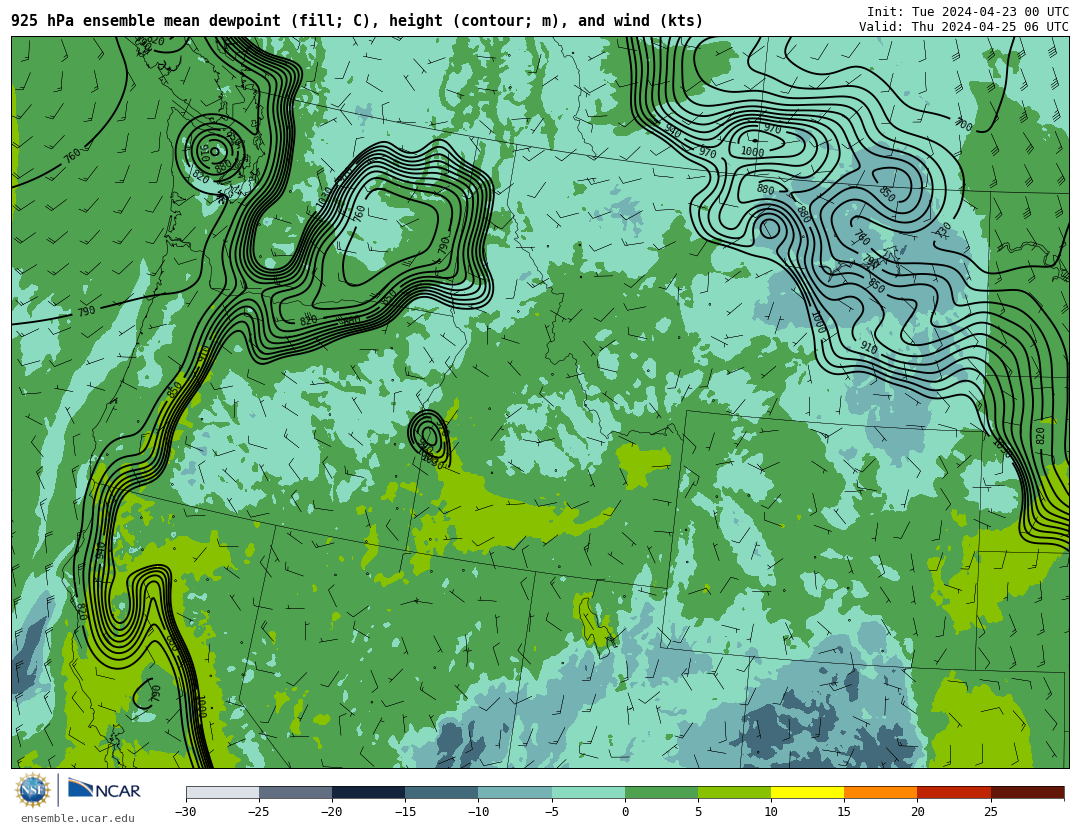1080x831 pixels.
Task: Click the 910 contour label in right cluster
Action: coord(869,349)
